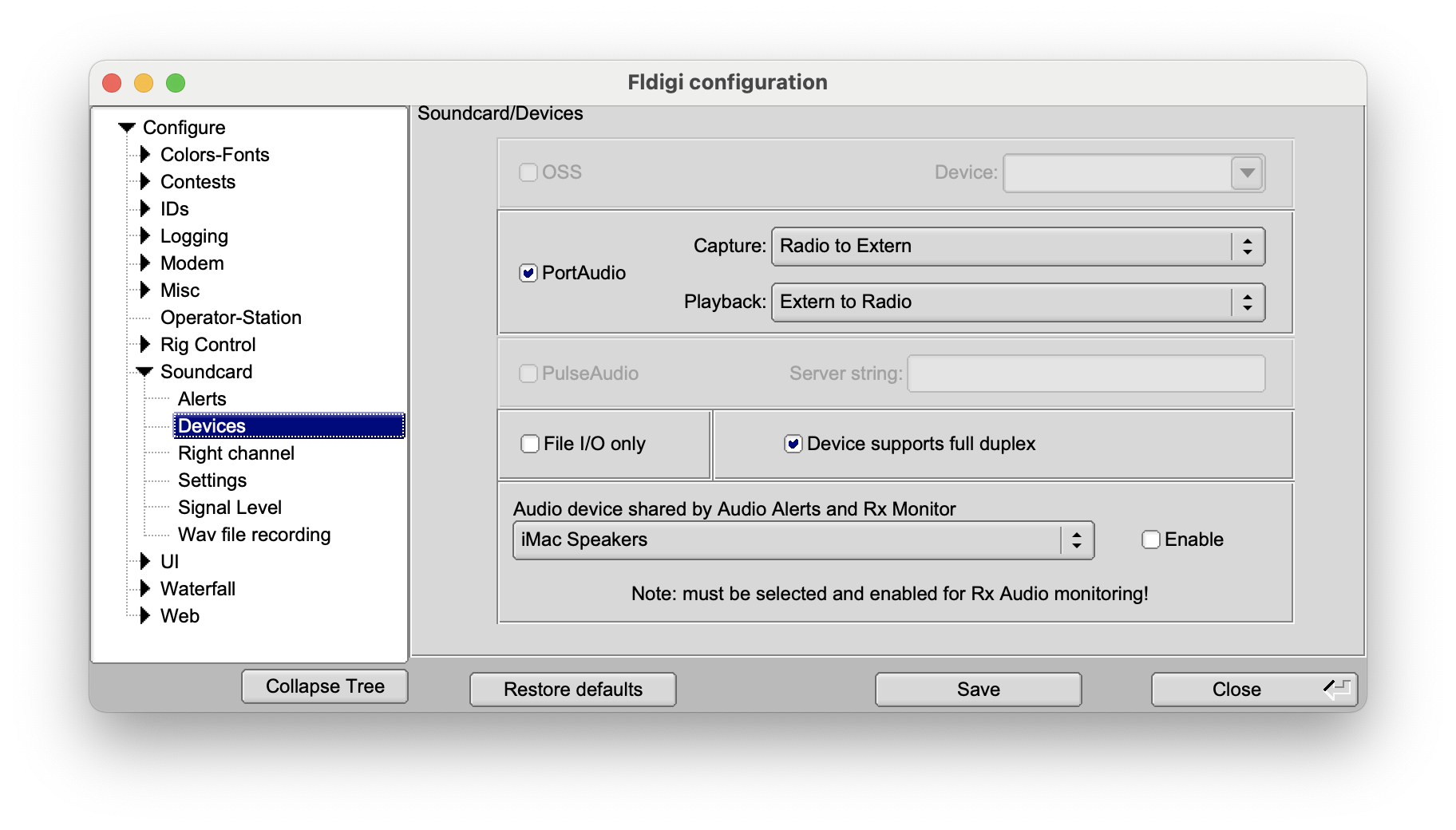
Task: Expand the Misc tree node
Action: [x=144, y=290]
